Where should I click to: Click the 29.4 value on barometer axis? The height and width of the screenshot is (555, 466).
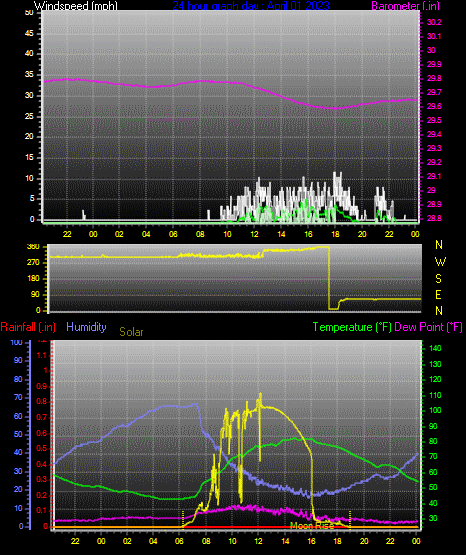coord(434,135)
